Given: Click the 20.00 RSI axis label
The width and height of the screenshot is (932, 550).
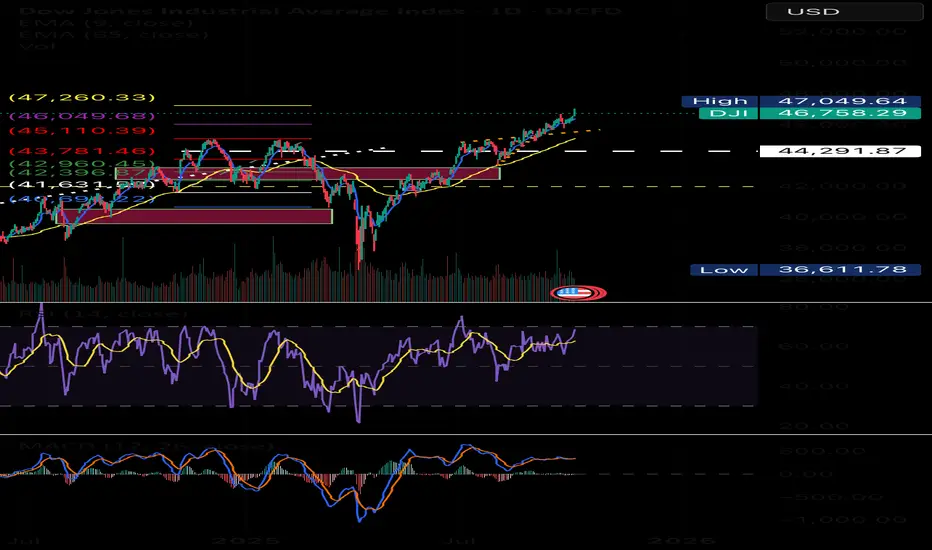Looking at the screenshot, I should point(814,426).
